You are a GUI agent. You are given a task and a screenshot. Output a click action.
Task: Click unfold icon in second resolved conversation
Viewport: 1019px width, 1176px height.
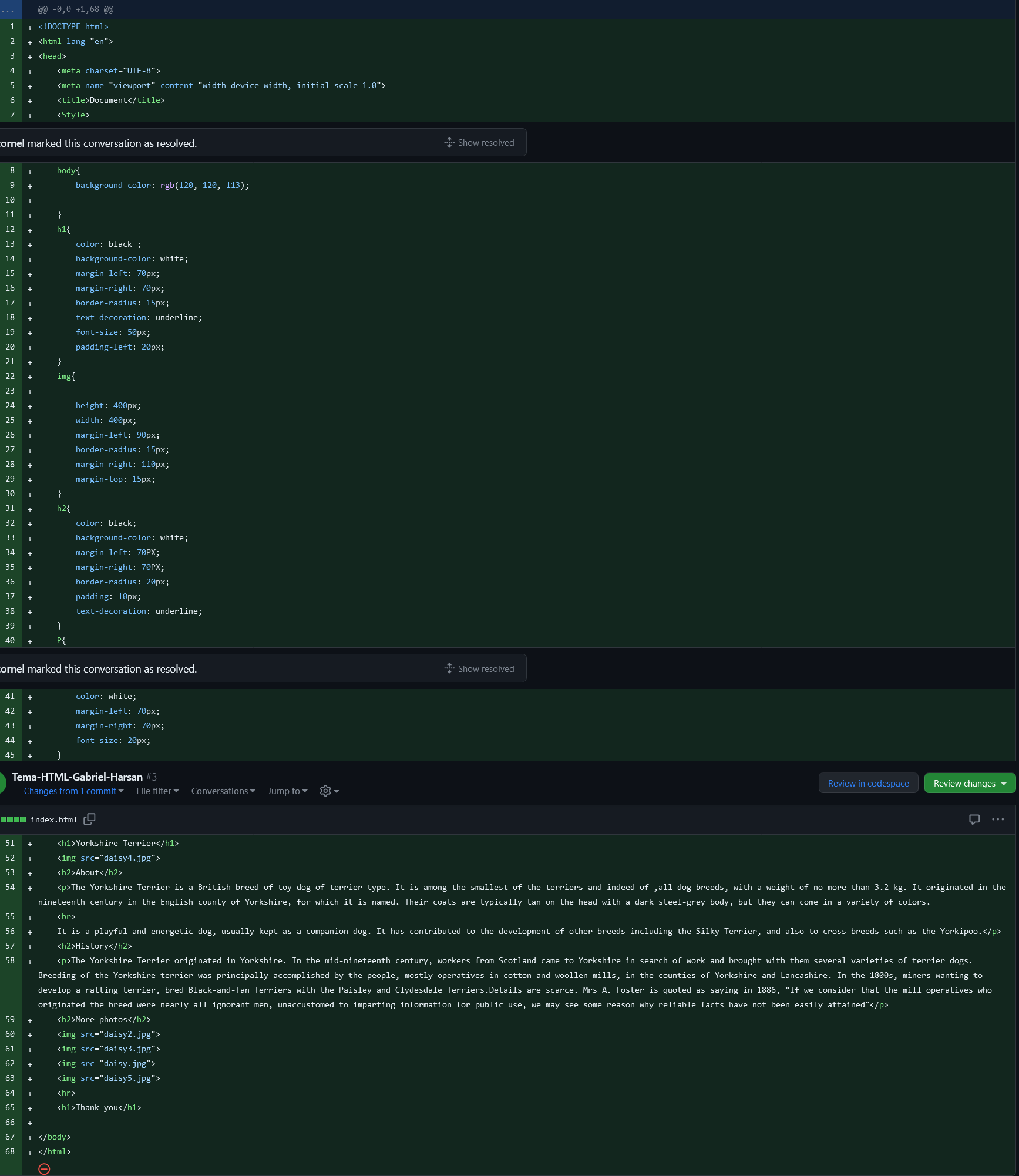click(x=449, y=668)
